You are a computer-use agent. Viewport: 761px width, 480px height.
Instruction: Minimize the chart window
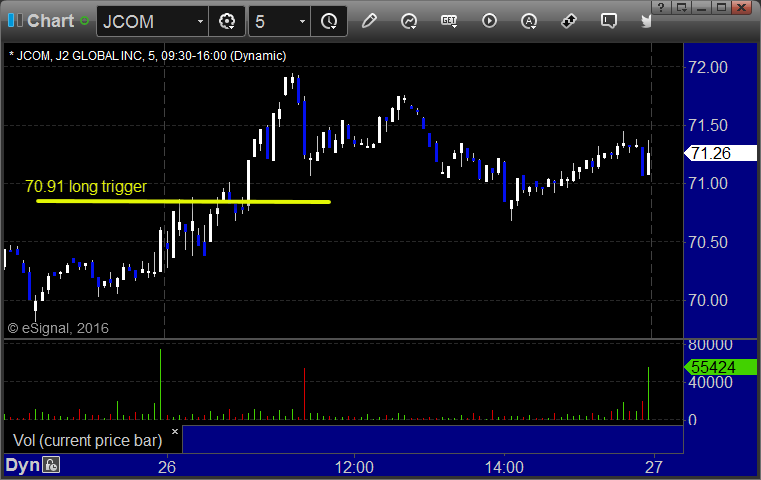pos(702,7)
